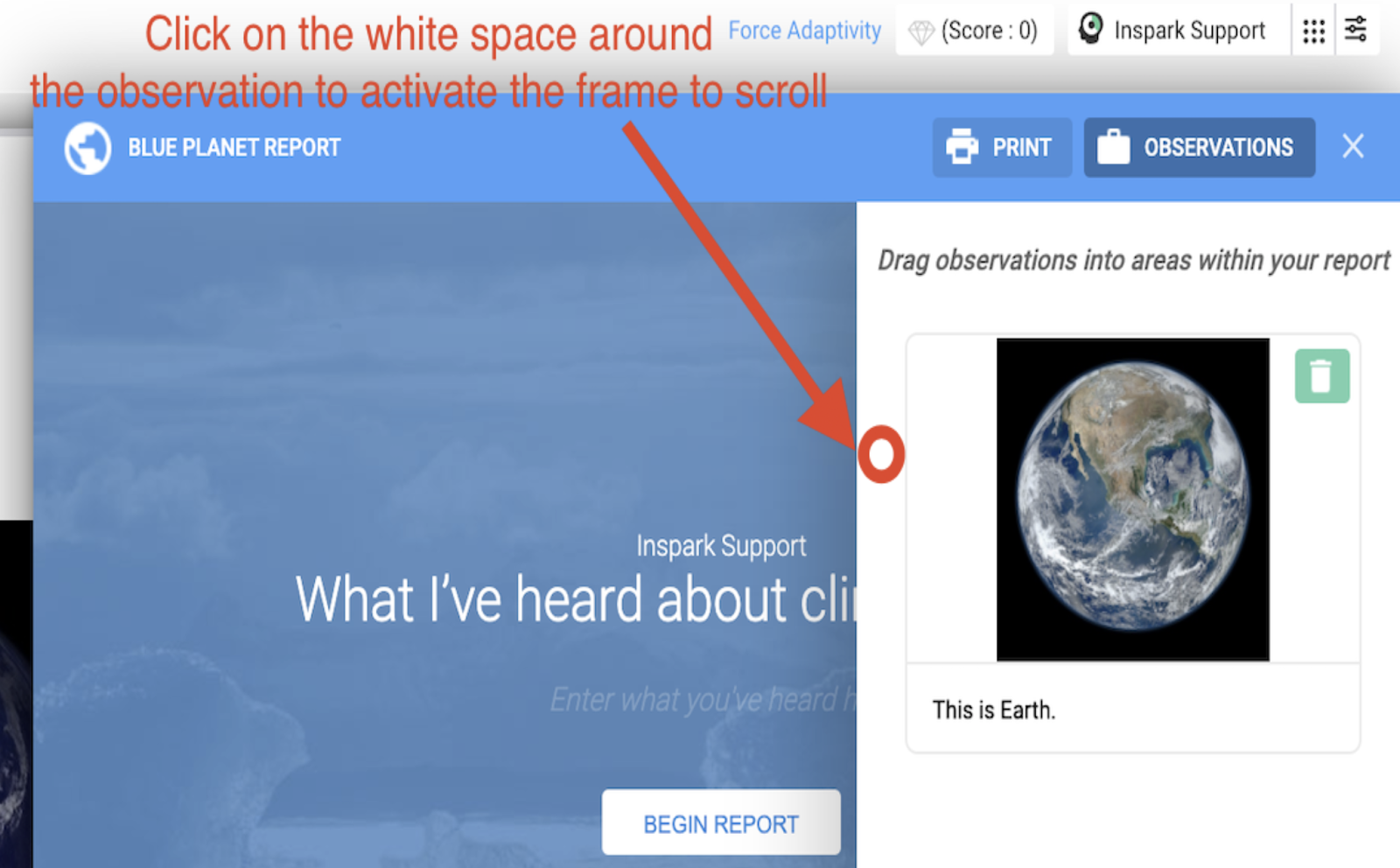Click the BLUE PLANET REPORT title
Viewport: 1400px width, 868px height.
click(x=234, y=148)
